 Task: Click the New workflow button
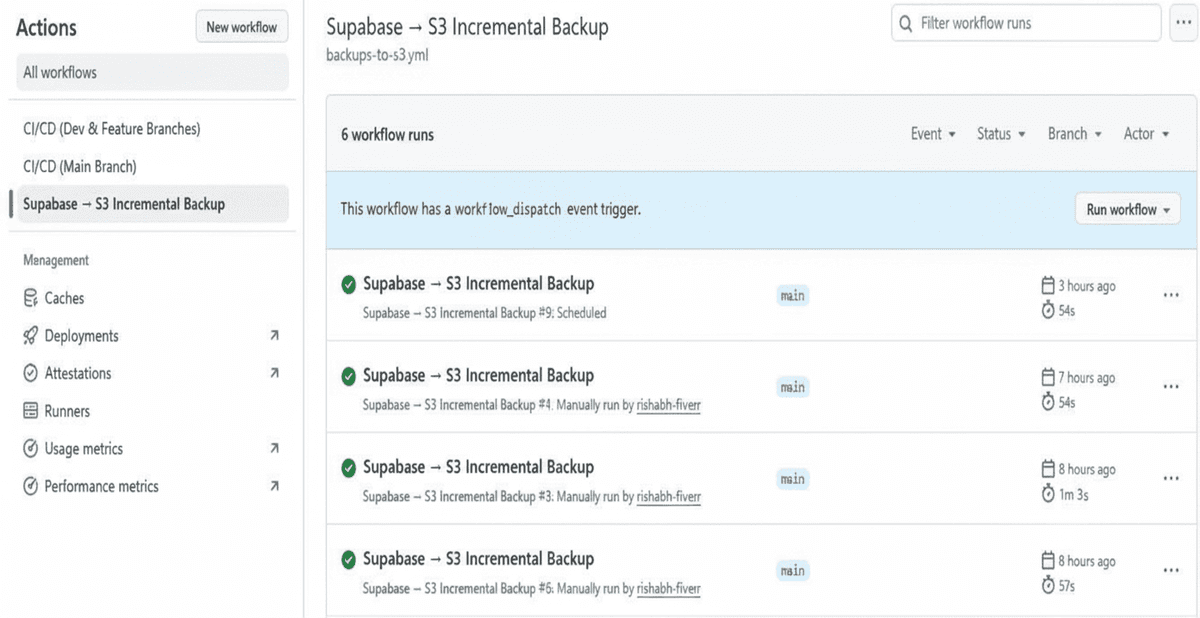[x=242, y=27]
